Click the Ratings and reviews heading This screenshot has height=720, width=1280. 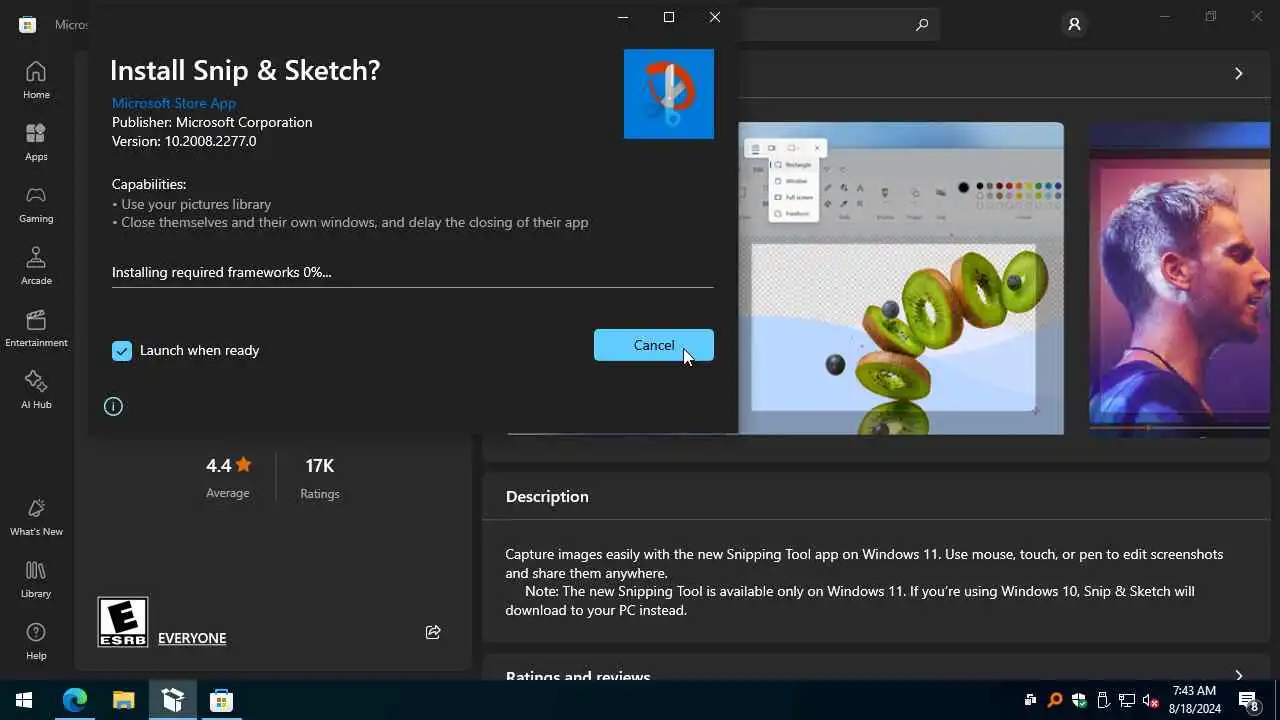(x=578, y=676)
